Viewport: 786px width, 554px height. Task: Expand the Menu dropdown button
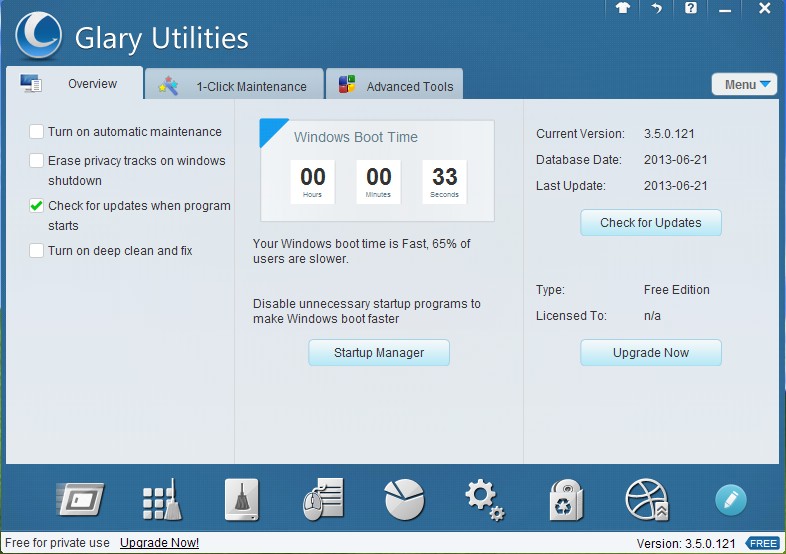(745, 85)
